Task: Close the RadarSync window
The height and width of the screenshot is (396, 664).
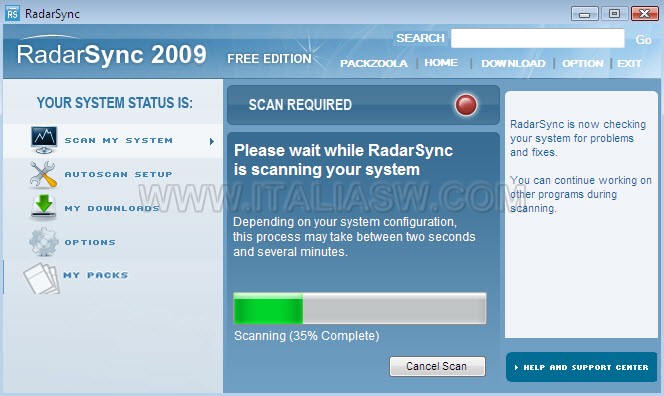Action: pos(645,14)
